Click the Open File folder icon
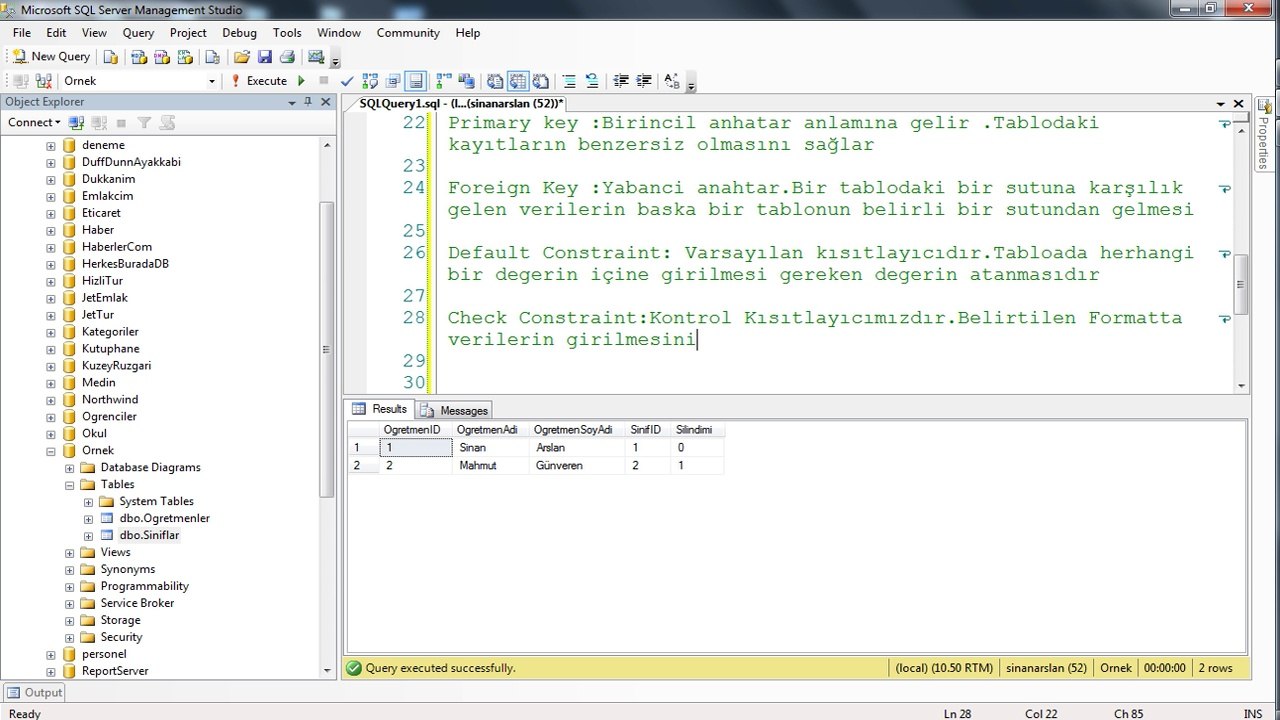The height and width of the screenshot is (720, 1280). 242,57
